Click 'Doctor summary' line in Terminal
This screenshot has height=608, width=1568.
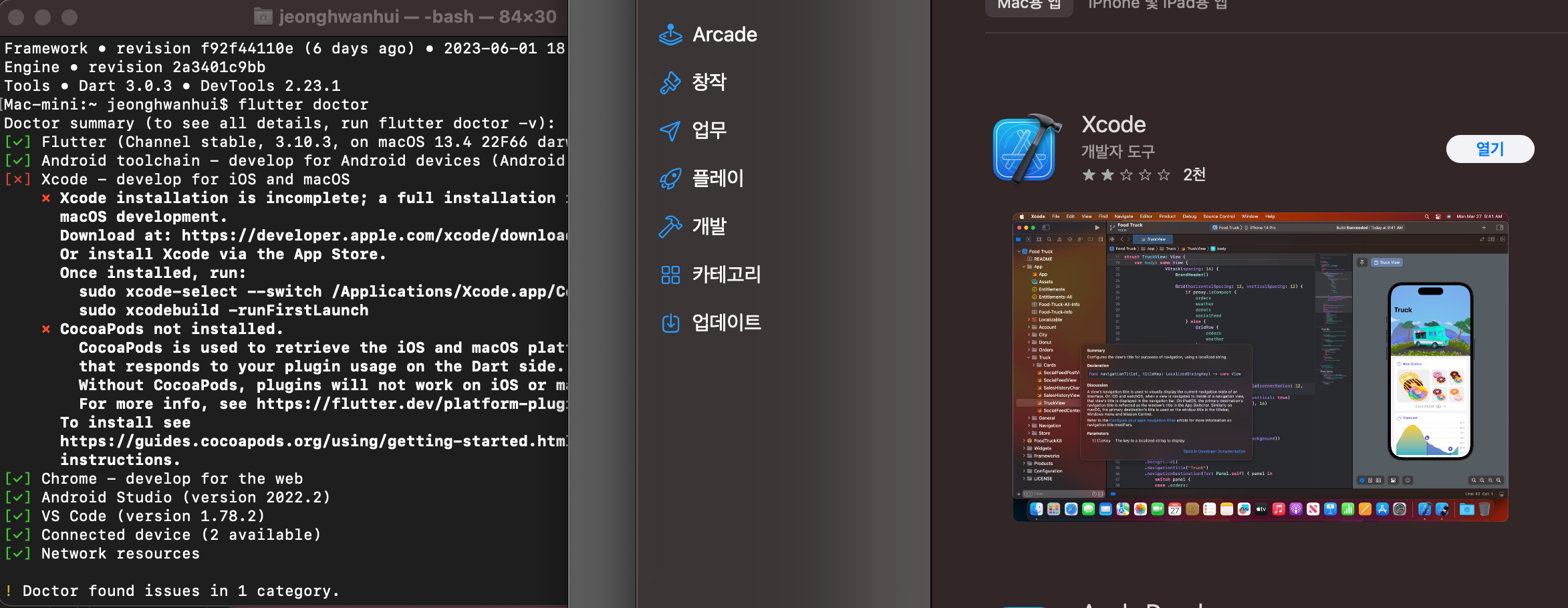click(280, 124)
